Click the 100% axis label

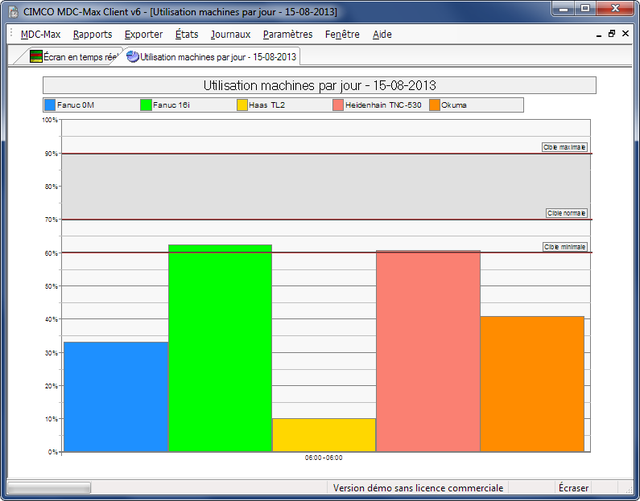(50, 120)
